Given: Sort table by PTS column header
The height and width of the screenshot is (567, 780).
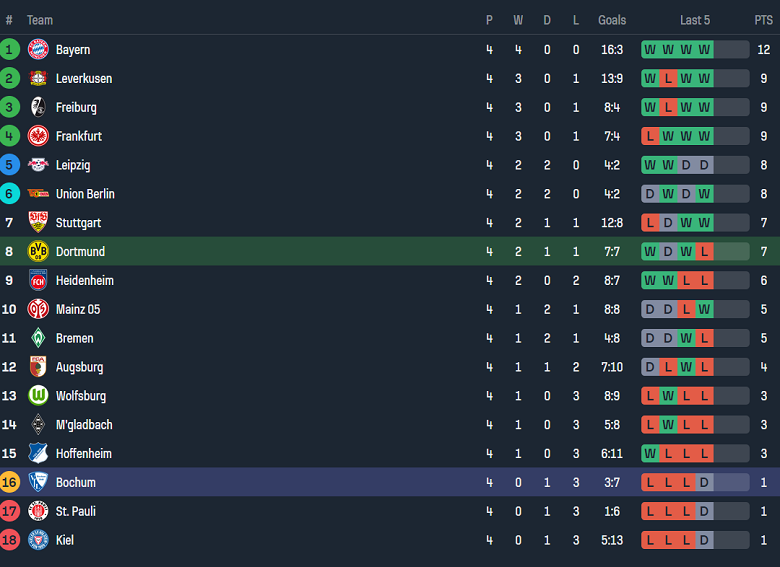Looking at the screenshot, I should pos(763,20).
